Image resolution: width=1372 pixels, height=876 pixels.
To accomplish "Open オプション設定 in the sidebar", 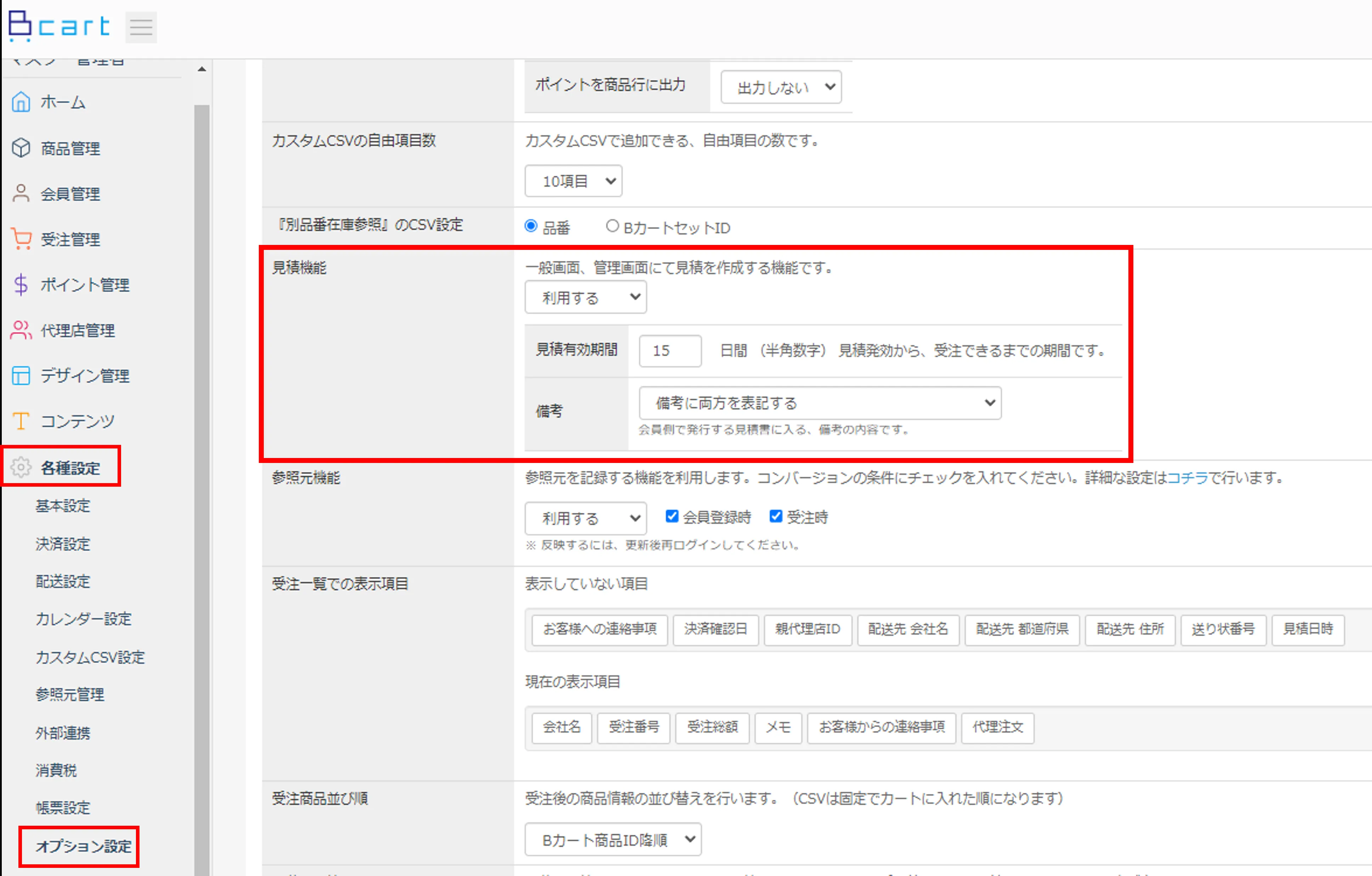I will click(83, 846).
